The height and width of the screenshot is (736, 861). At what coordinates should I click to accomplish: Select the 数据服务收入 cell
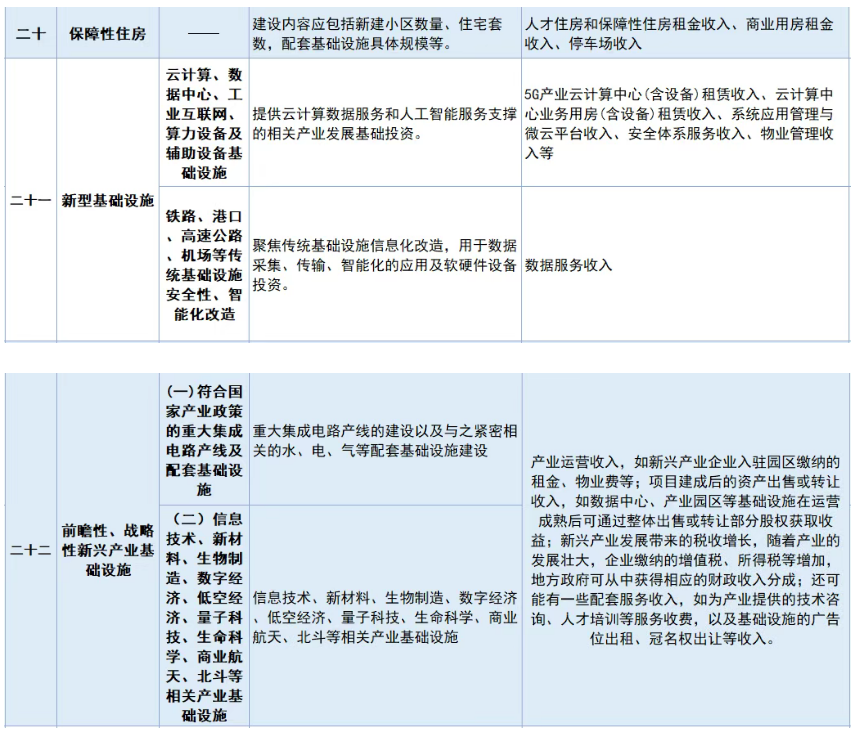point(685,265)
